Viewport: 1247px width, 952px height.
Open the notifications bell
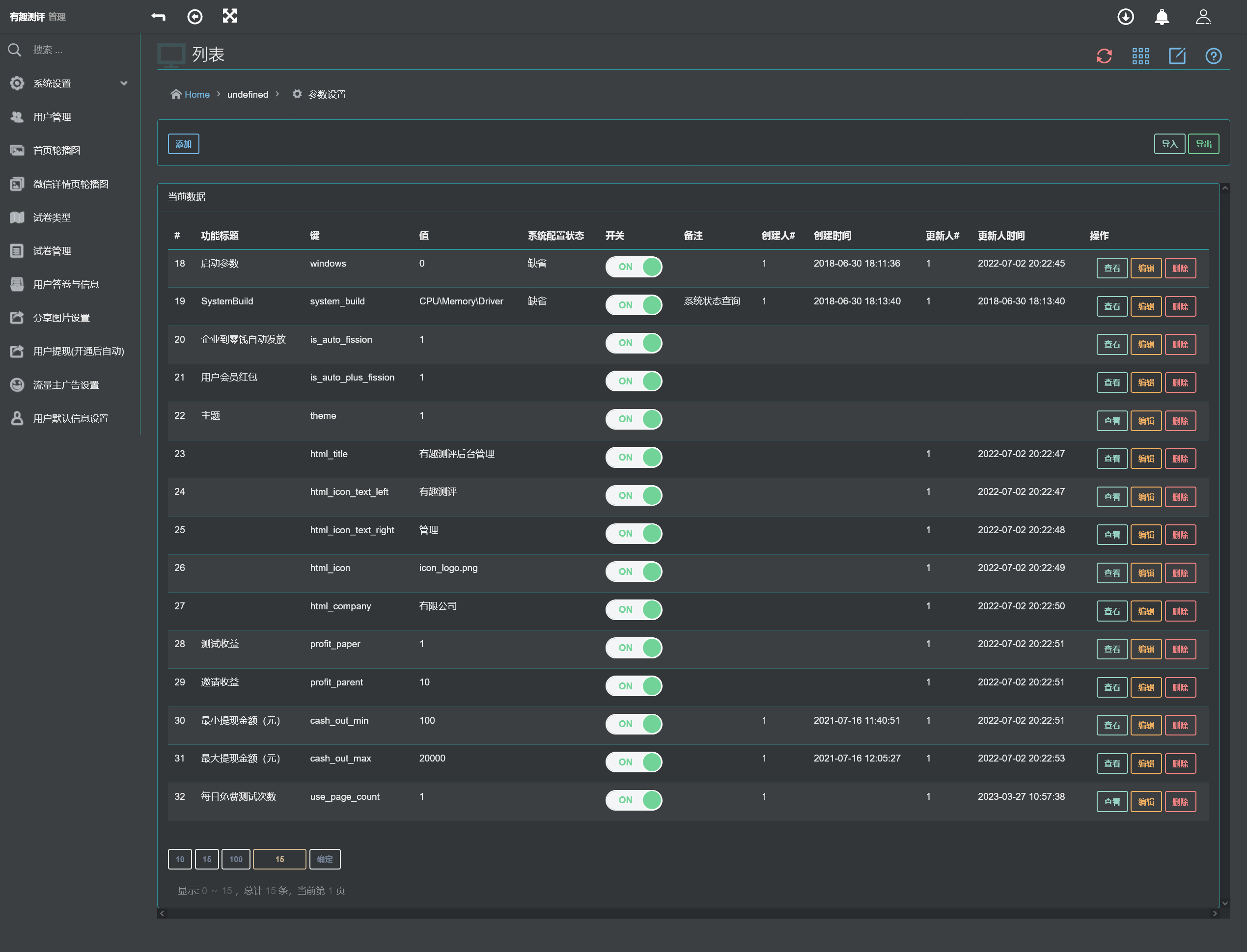(1162, 17)
